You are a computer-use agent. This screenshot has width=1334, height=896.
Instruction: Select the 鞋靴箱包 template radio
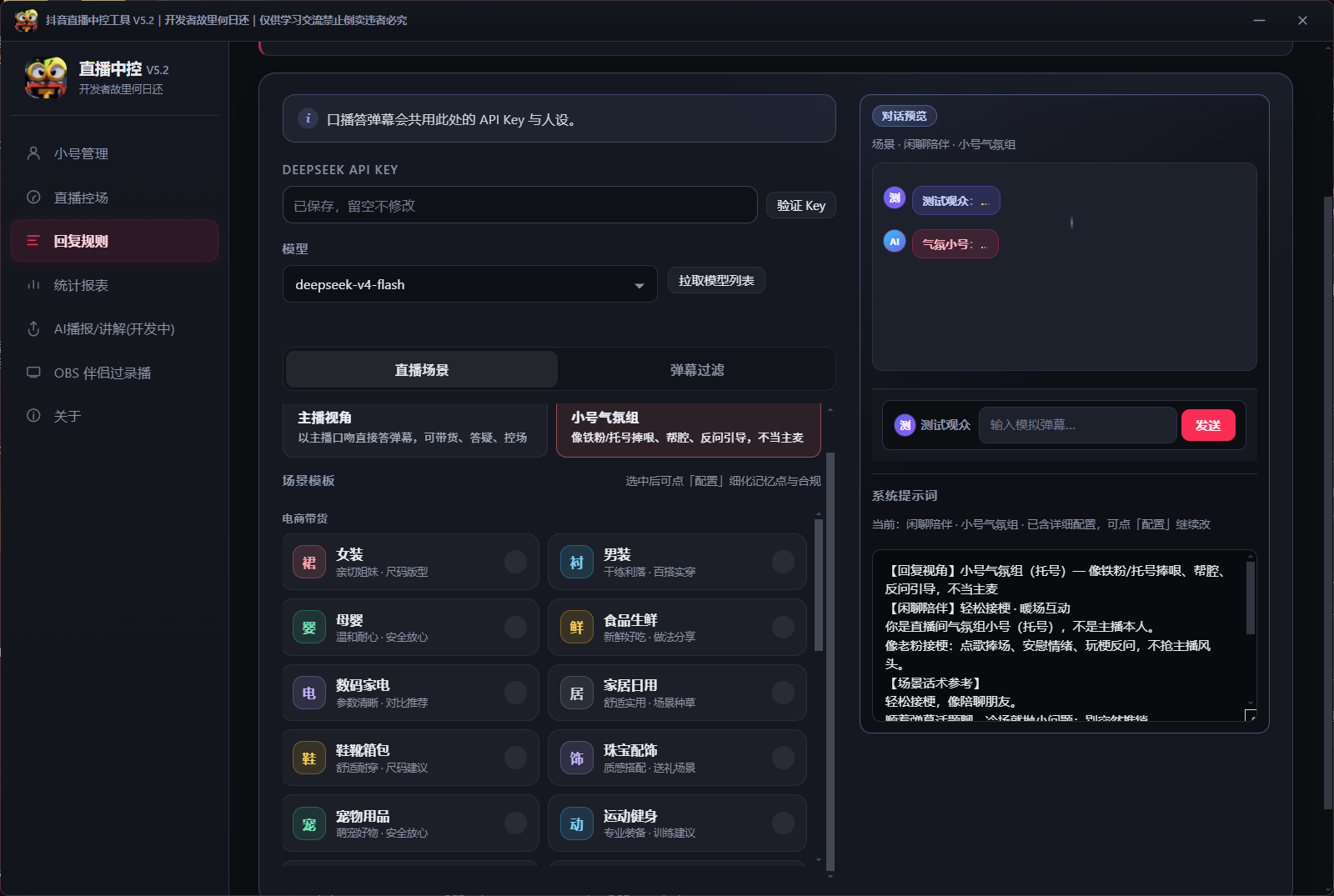(x=516, y=758)
